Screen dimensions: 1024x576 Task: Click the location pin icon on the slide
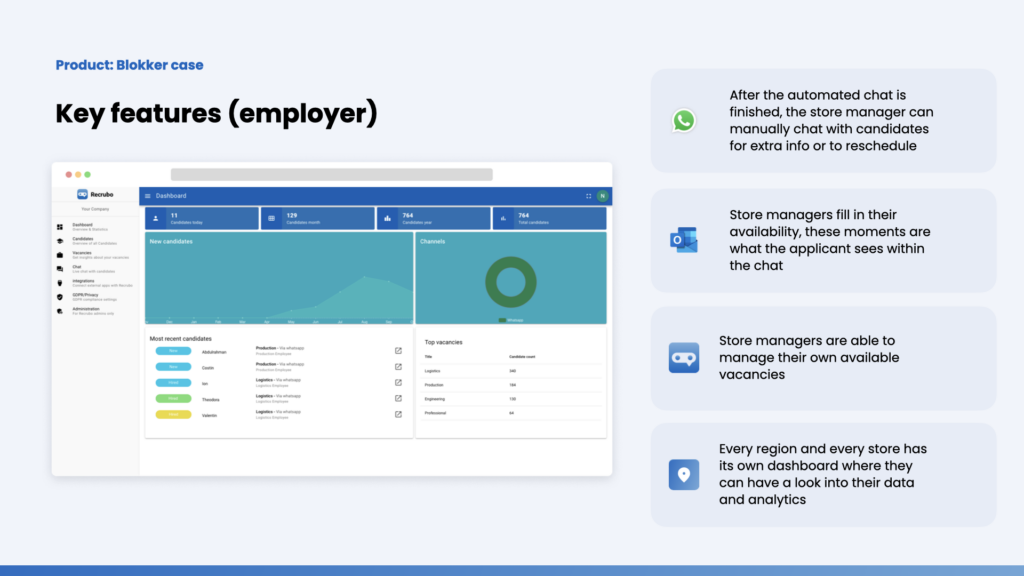coord(684,475)
